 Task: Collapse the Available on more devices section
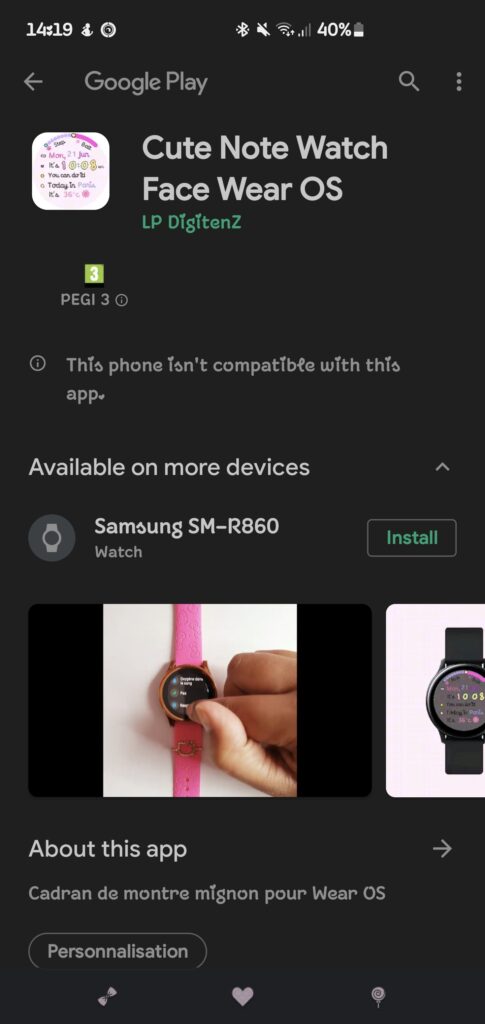(443, 467)
